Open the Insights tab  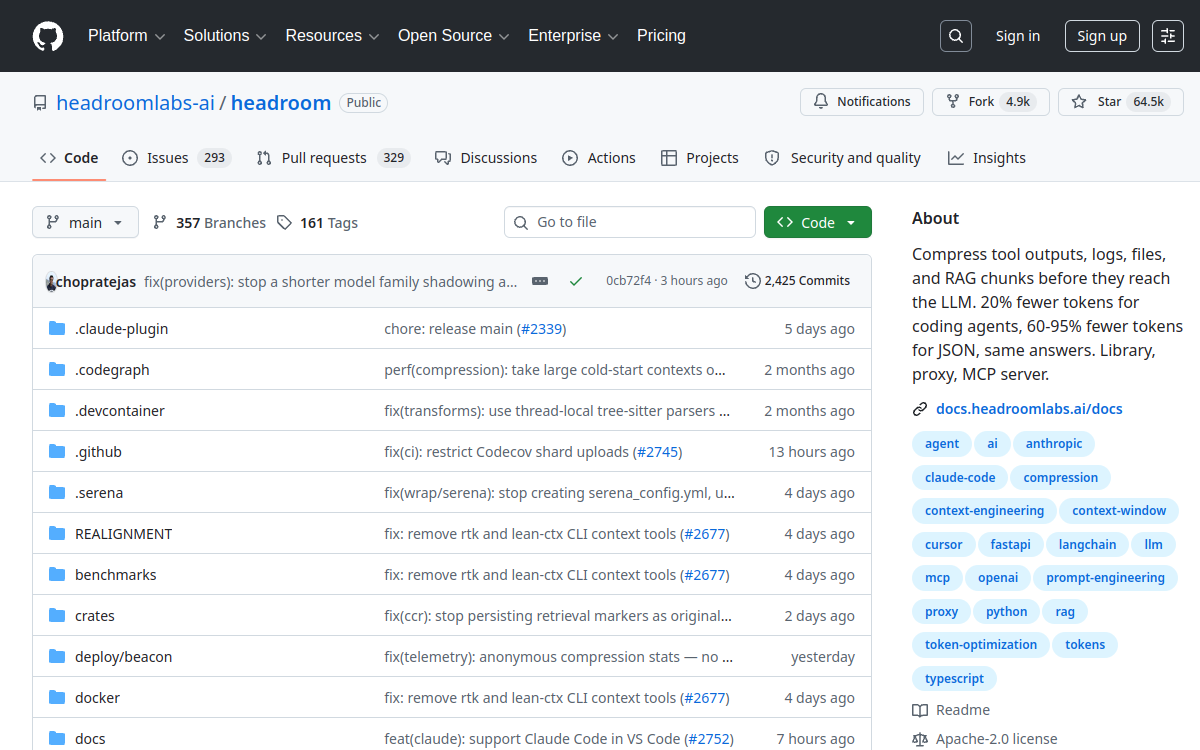click(x=987, y=158)
